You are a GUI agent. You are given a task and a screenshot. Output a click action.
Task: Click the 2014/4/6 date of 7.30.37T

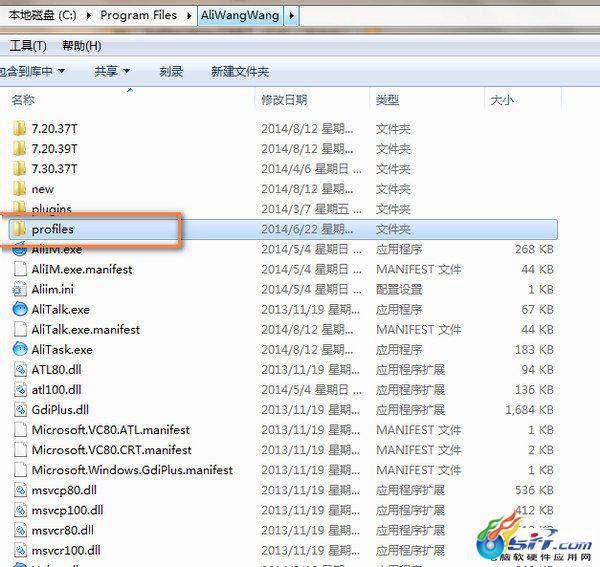point(311,169)
